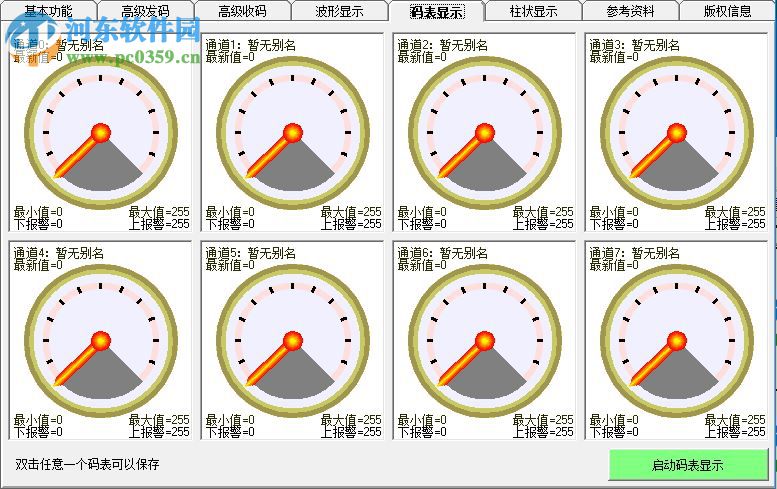Click 最大值=255 in the 通道5 panel
This screenshot has width=777, height=489.
(351, 420)
